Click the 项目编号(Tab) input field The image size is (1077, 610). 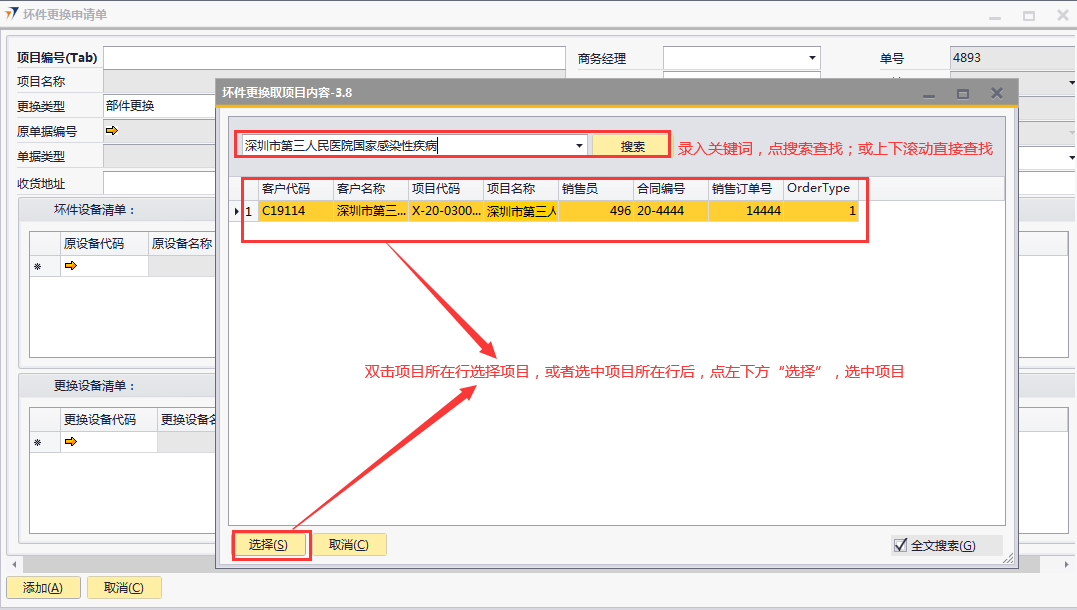(334, 58)
